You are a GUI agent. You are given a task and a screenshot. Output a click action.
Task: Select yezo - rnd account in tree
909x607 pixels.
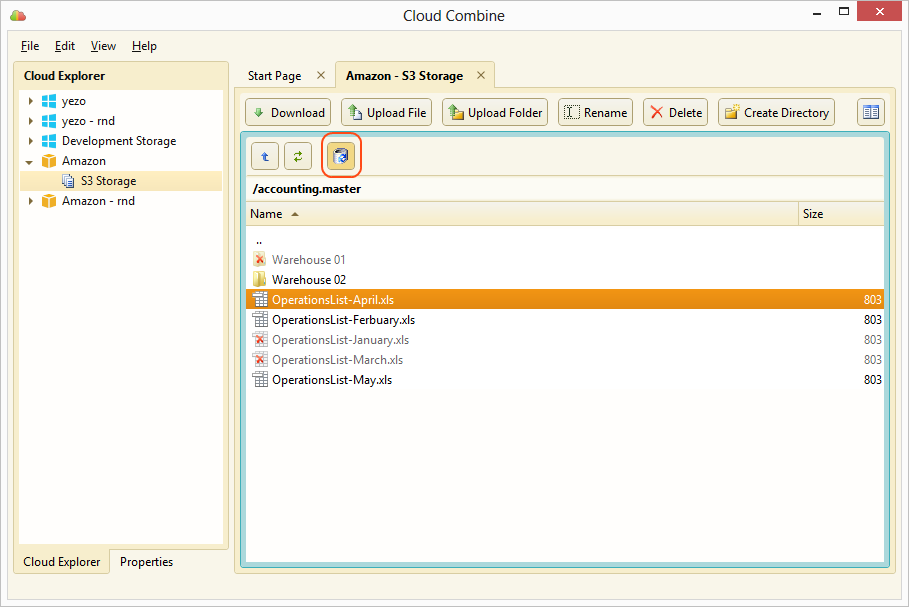point(88,121)
